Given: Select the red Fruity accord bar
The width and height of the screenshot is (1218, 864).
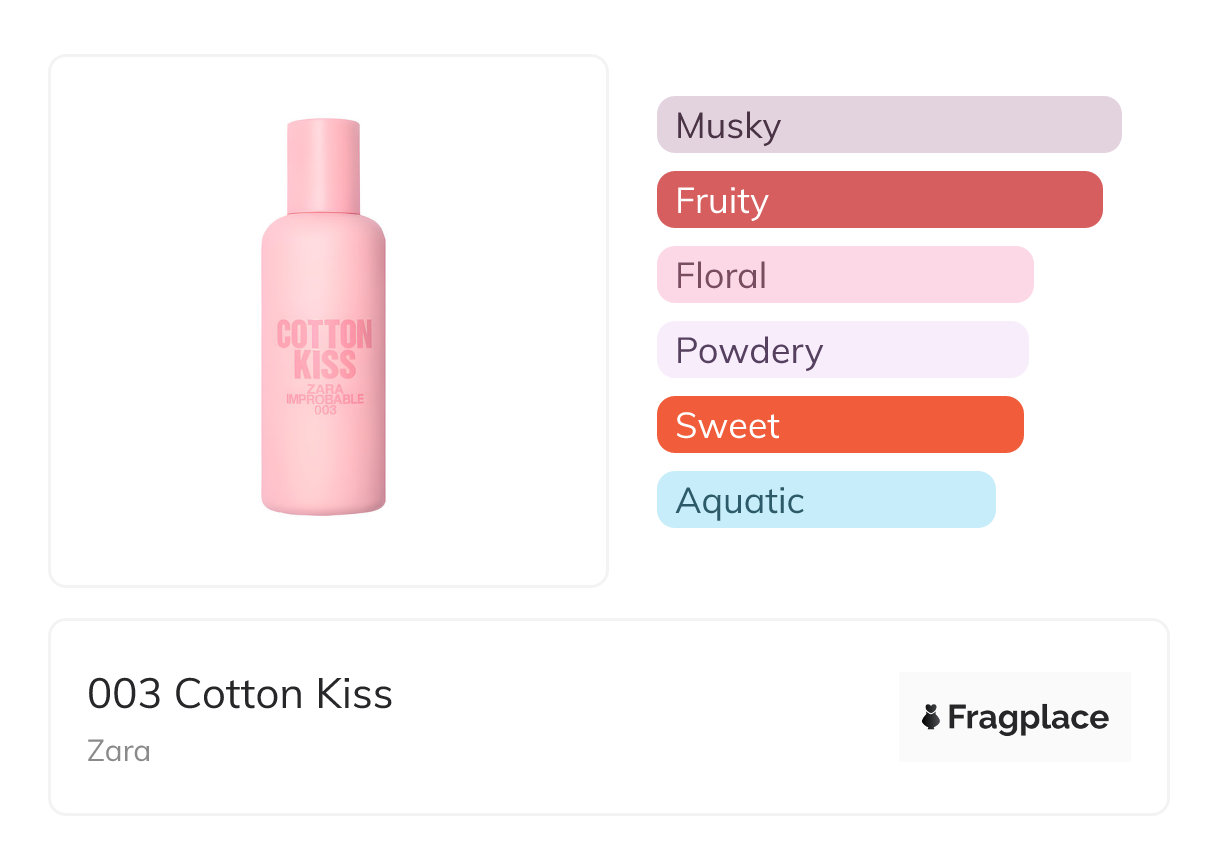Looking at the screenshot, I should (x=879, y=200).
